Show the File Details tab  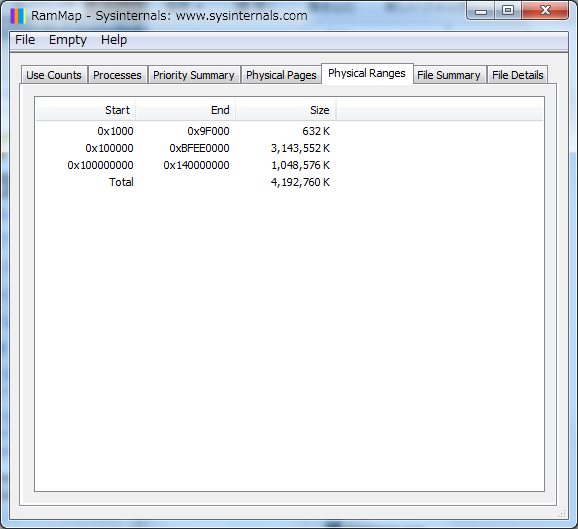[x=518, y=75]
